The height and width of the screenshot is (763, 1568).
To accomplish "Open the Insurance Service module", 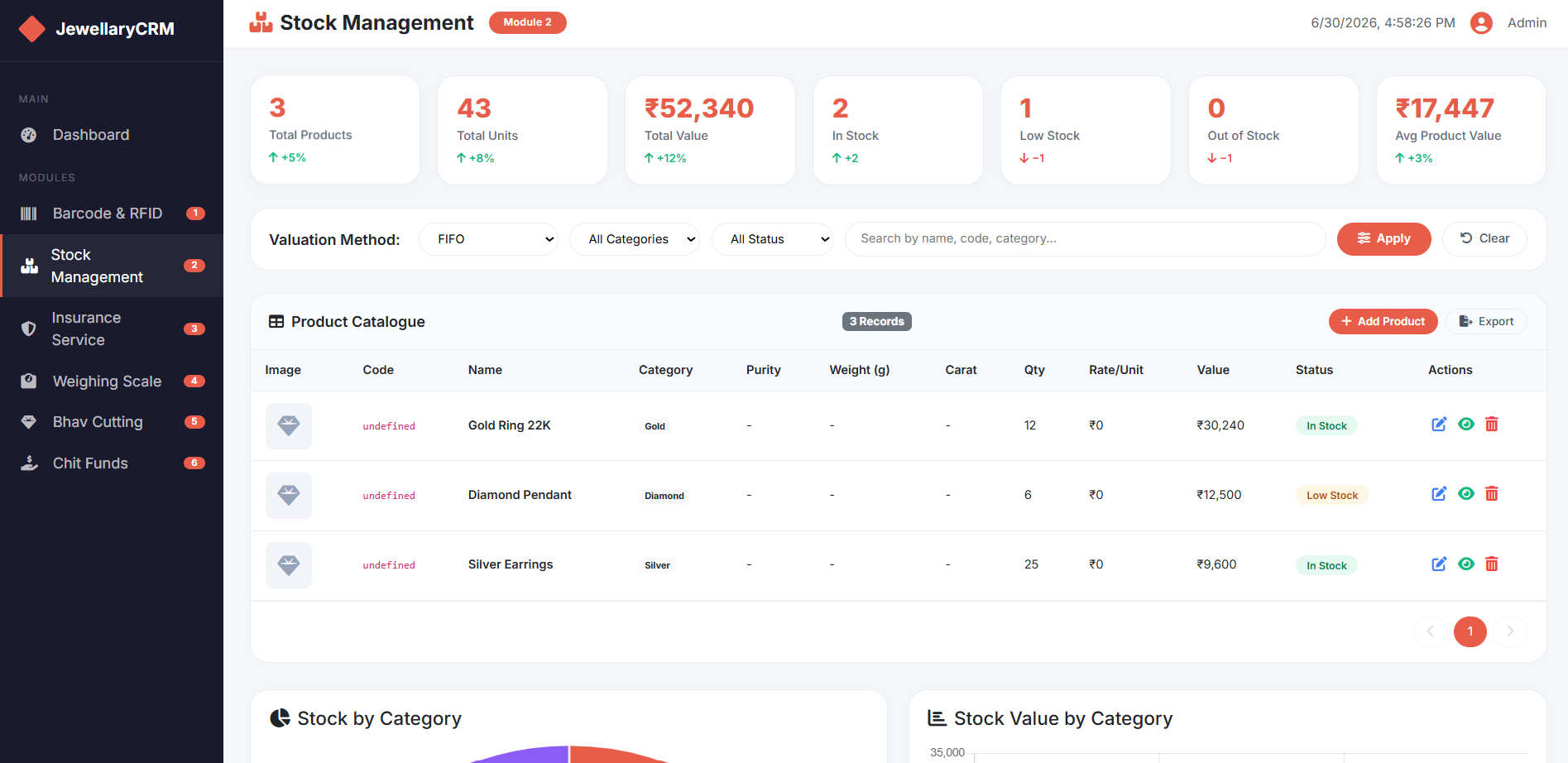I will pyautogui.click(x=112, y=329).
